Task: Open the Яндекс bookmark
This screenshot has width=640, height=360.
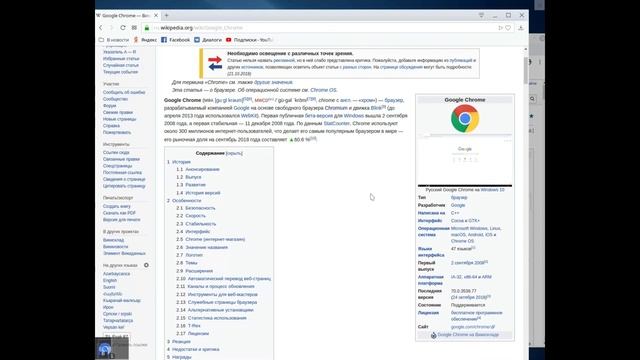Action: pos(145,40)
